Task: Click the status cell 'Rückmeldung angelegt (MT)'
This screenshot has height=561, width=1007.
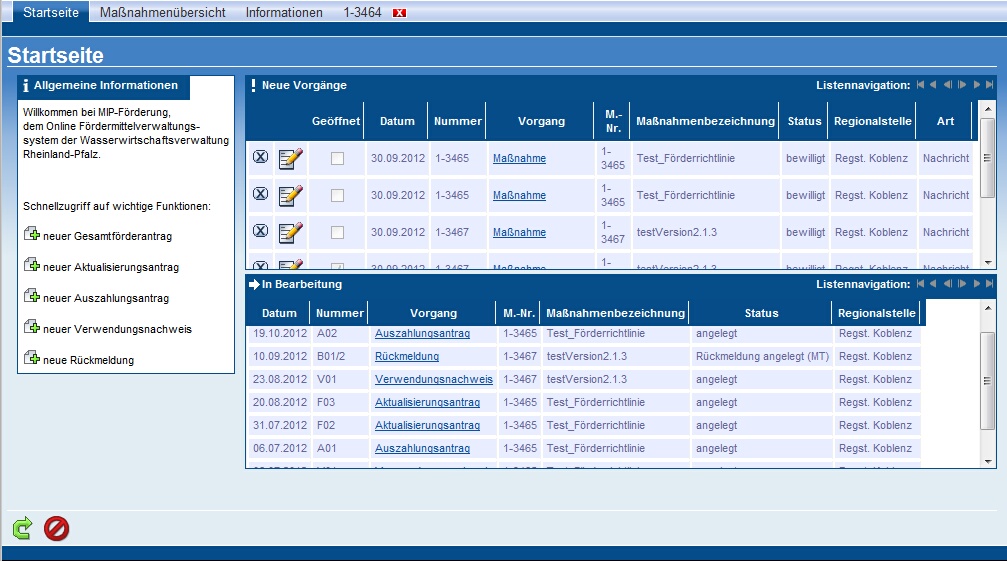Action: pos(762,356)
